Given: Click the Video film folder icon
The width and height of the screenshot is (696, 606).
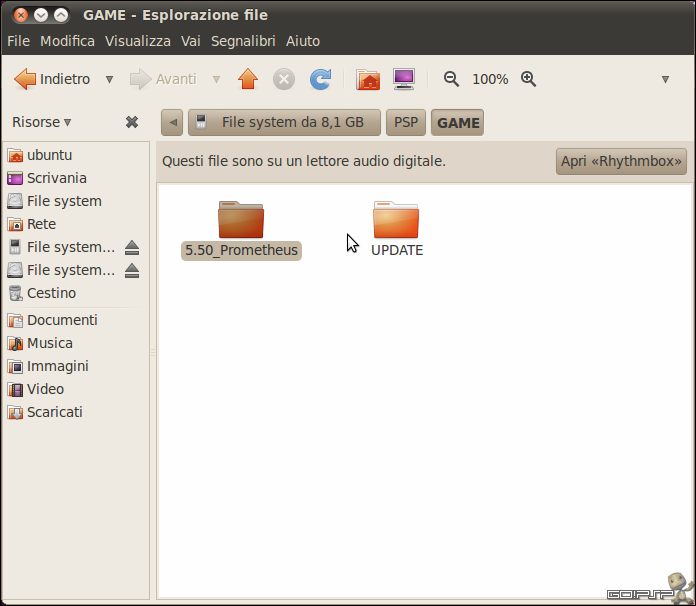Looking at the screenshot, I should [15, 390].
